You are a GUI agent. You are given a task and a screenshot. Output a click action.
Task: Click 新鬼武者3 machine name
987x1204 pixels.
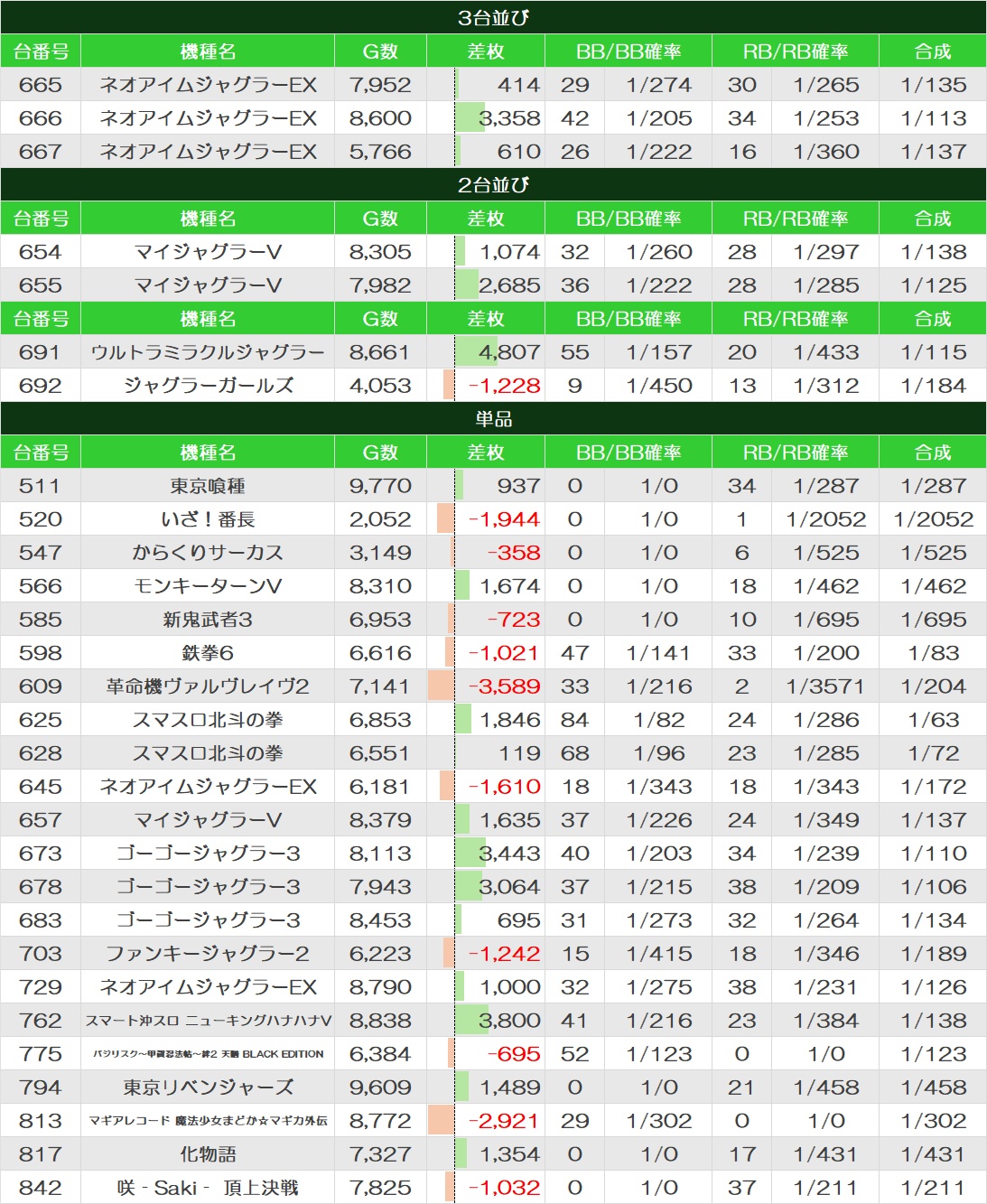pyautogui.click(x=208, y=620)
